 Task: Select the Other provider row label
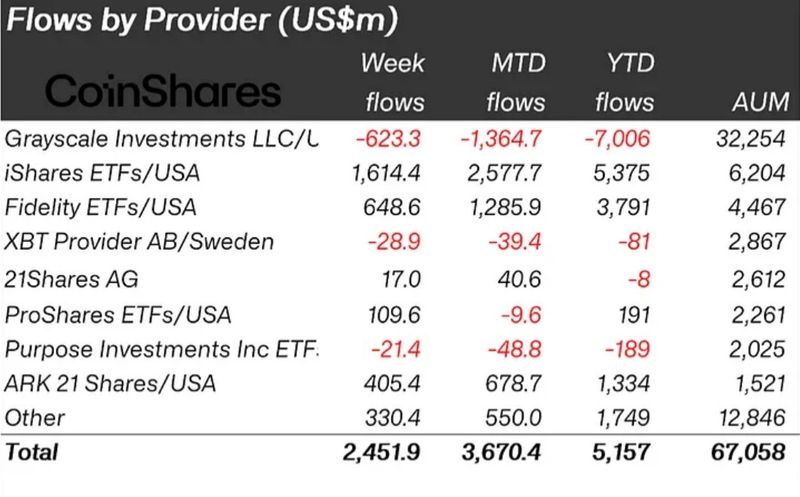tap(35, 417)
